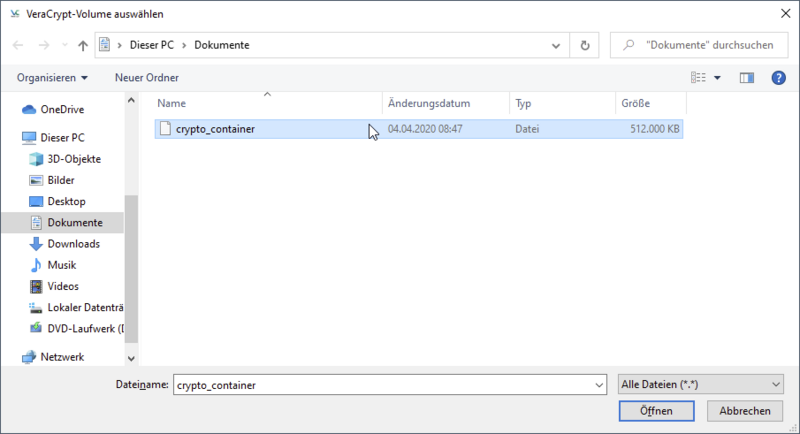Select Netzwerk in the navigation tree
Viewport: 800px width, 434px height.
click(x=62, y=357)
